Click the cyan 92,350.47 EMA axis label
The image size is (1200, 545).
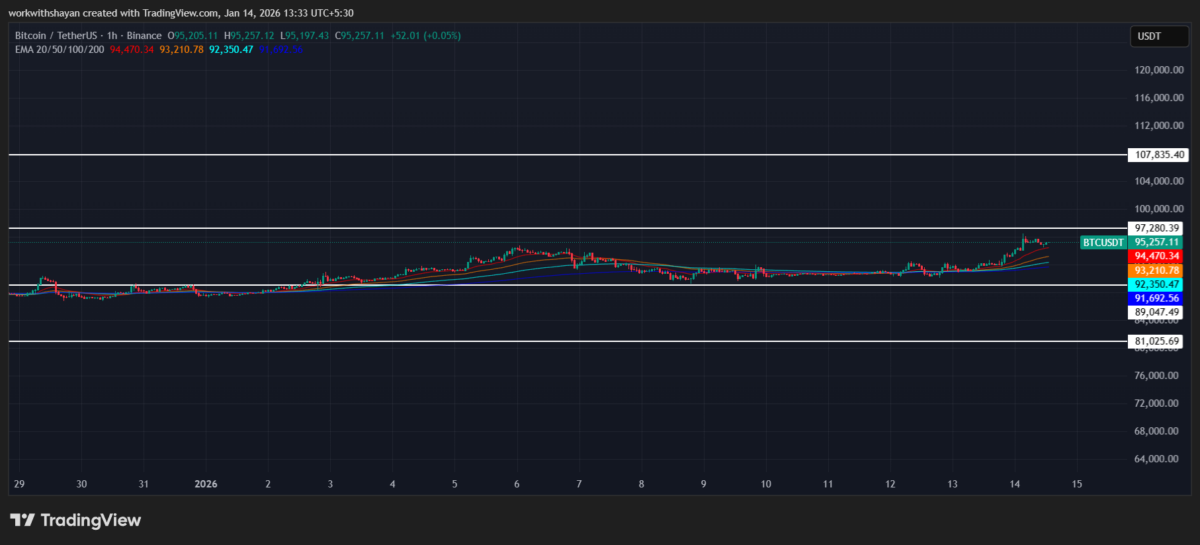point(1157,284)
